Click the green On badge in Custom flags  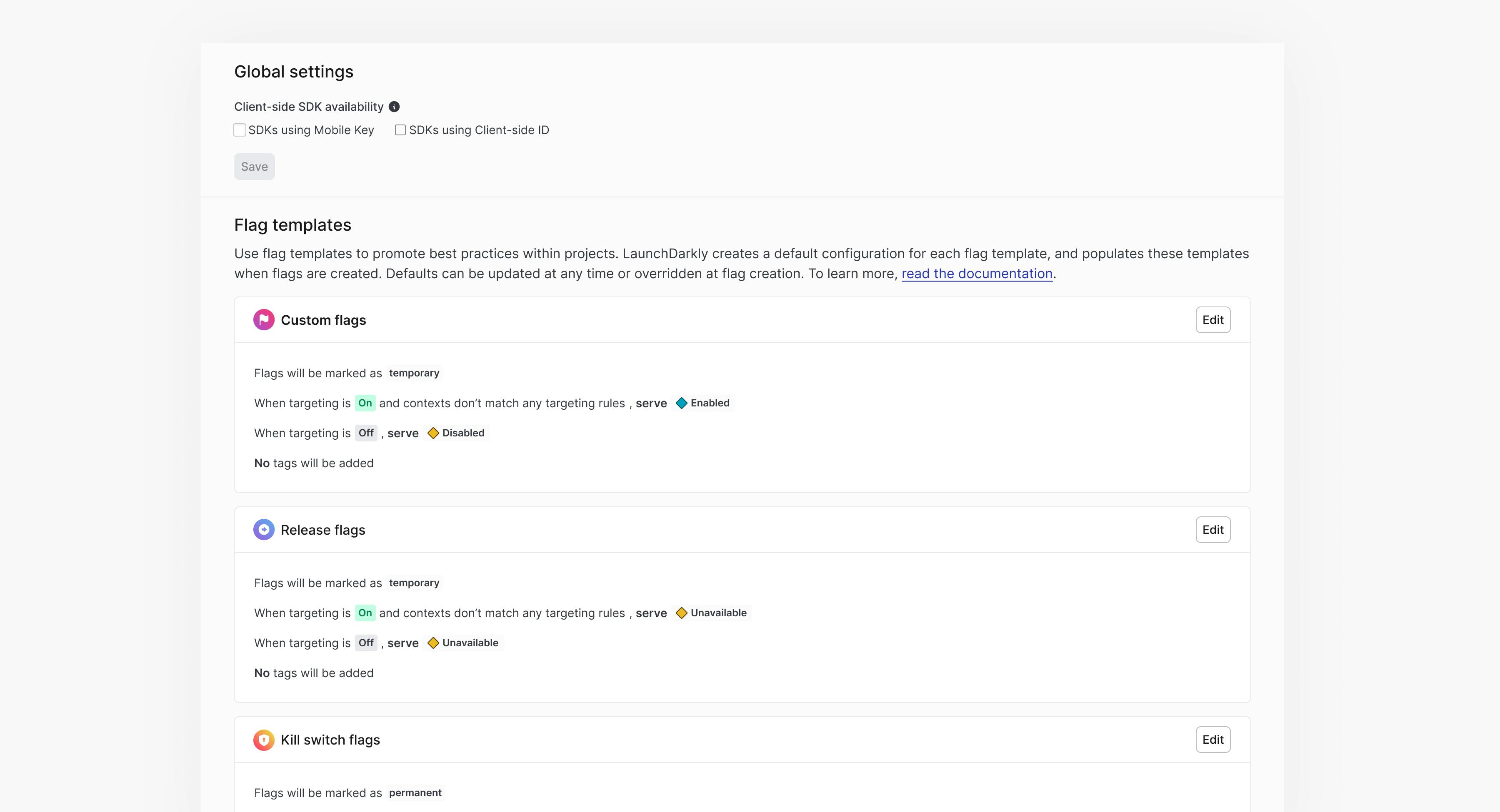point(365,404)
